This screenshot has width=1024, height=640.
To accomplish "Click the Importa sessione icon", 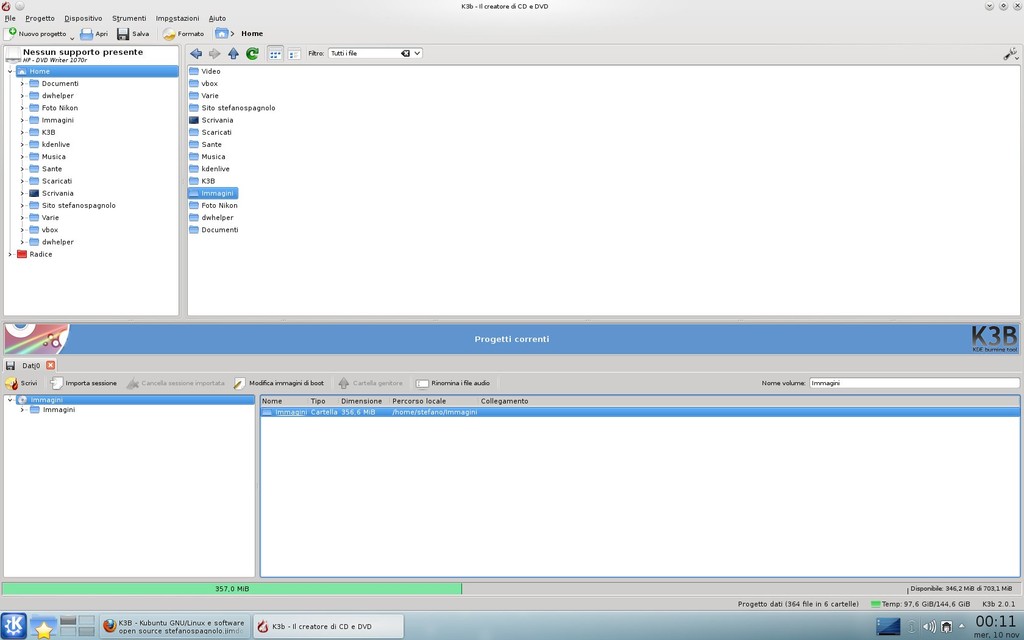I will coord(86,382).
